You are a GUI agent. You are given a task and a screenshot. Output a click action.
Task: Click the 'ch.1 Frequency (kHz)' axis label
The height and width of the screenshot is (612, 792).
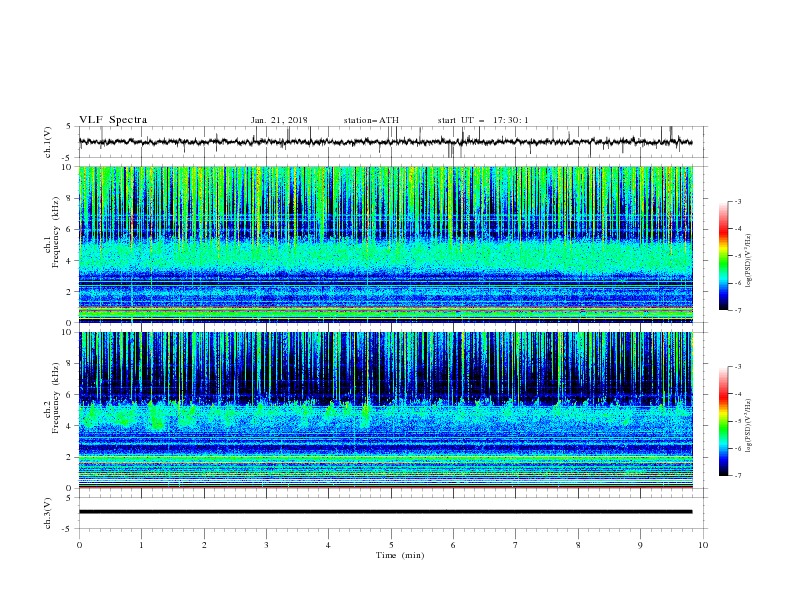pos(52,230)
